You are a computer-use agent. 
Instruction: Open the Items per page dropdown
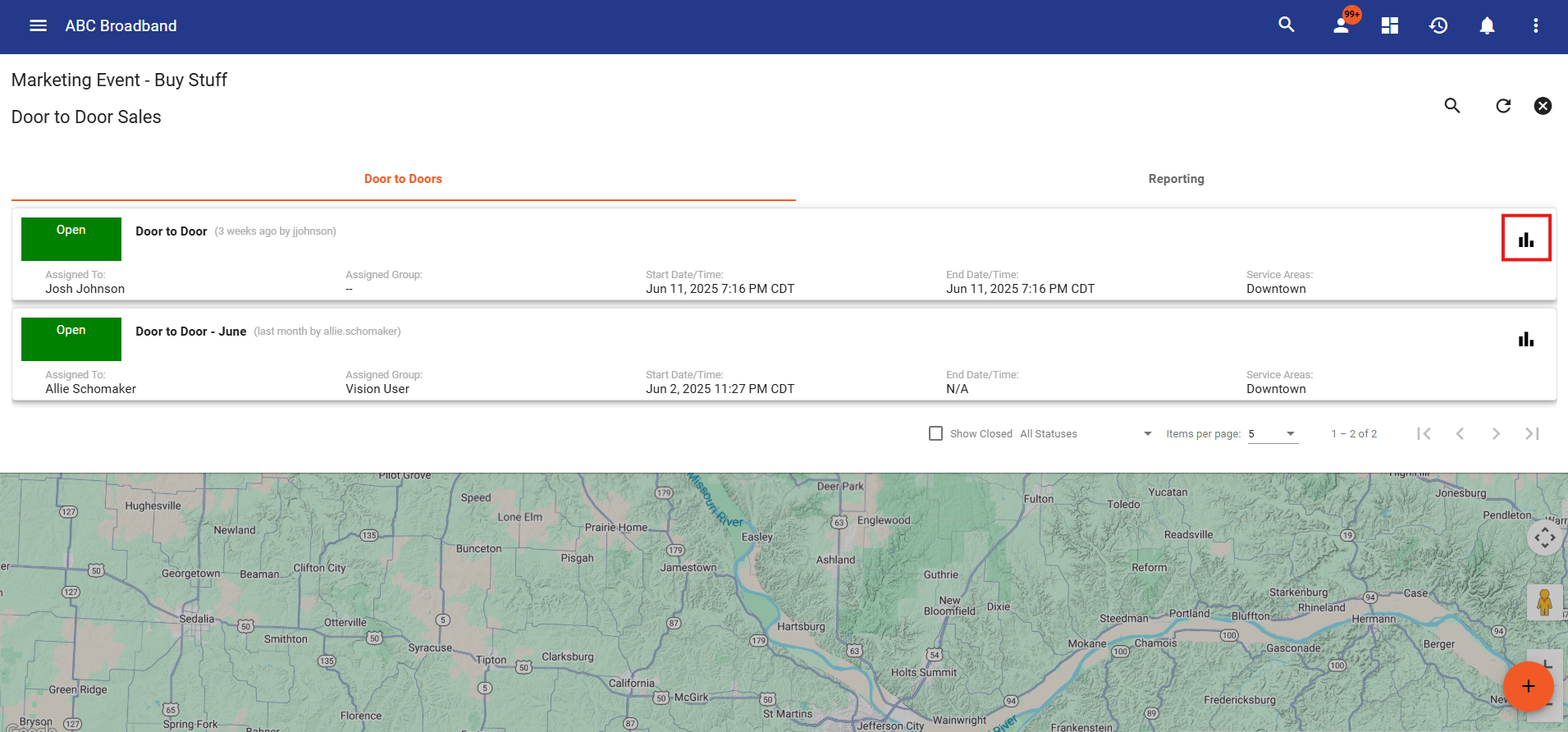pos(1273,433)
